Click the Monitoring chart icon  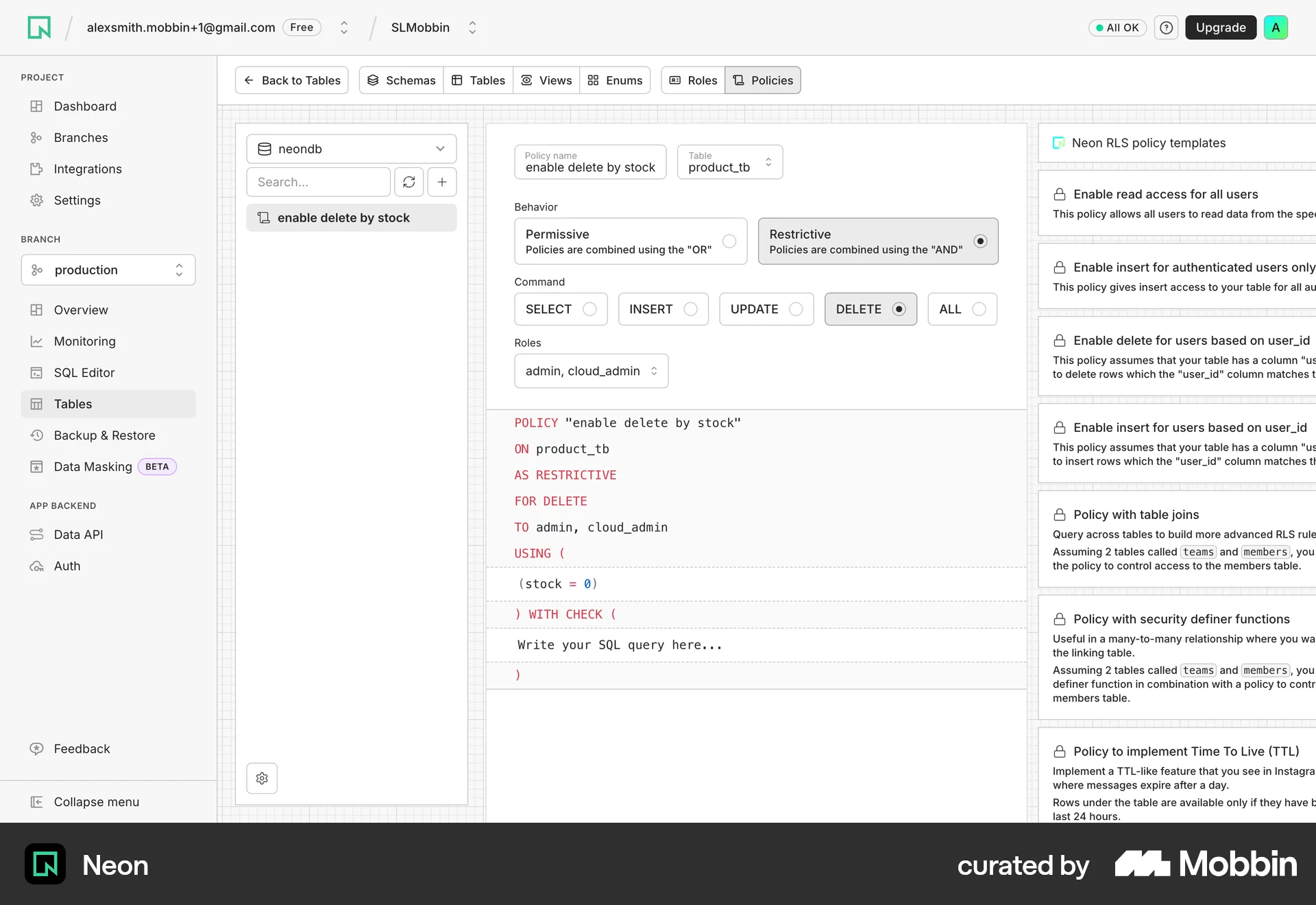click(x=36, y=341)
